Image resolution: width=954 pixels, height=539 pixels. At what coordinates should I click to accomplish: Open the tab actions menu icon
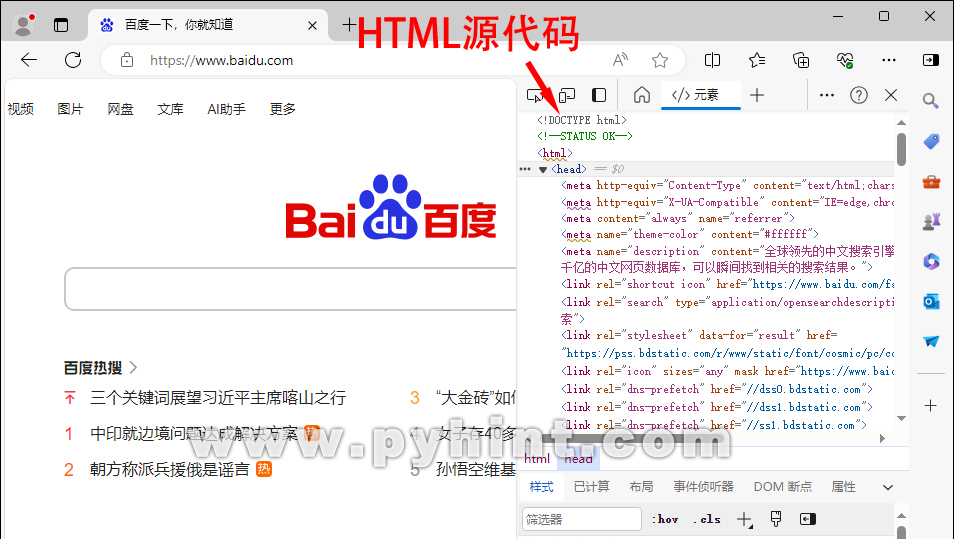(61, 25)
